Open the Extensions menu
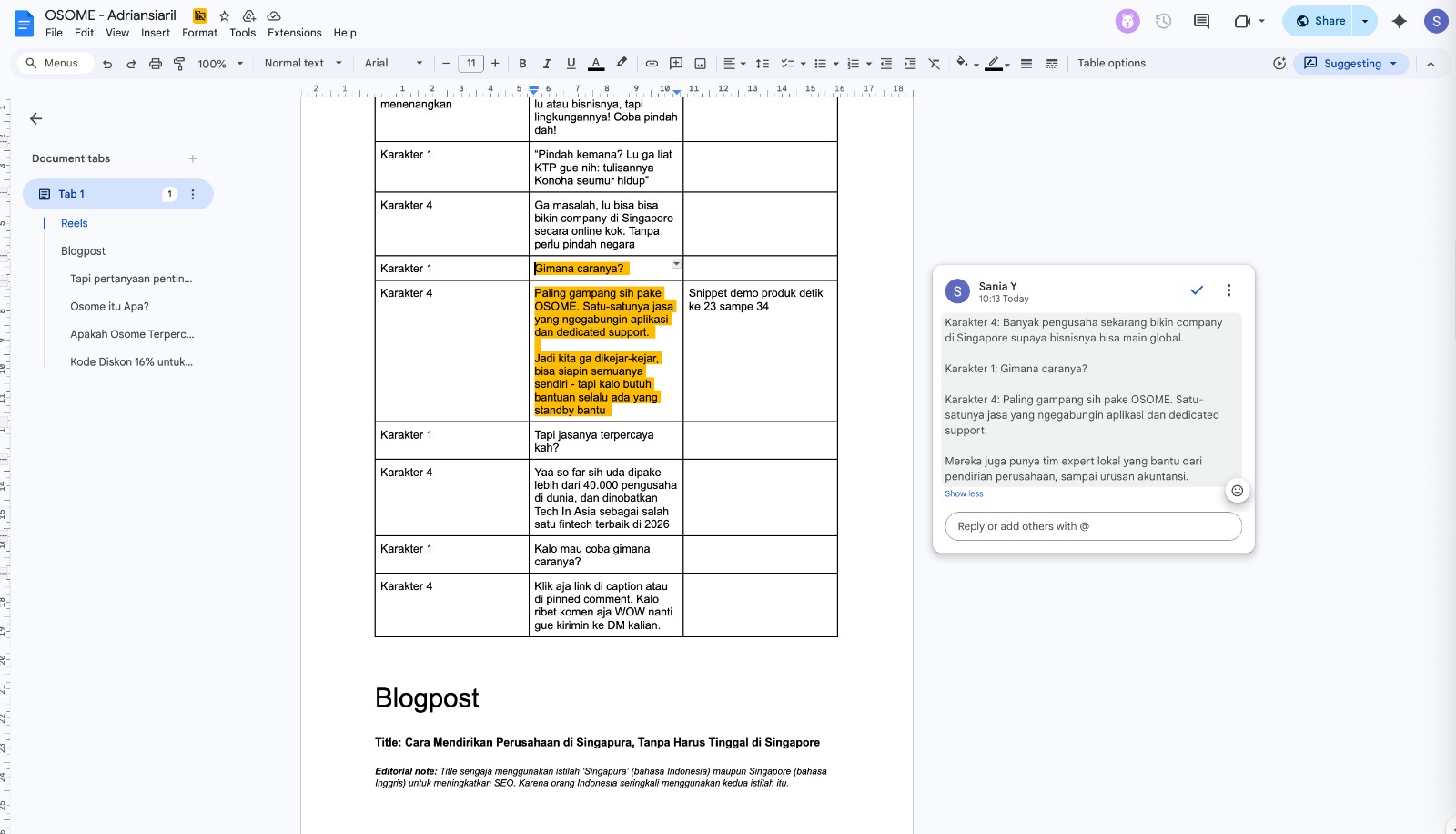Image resolution: width=1456 pixels, height=834 pixels. point(294,33)
